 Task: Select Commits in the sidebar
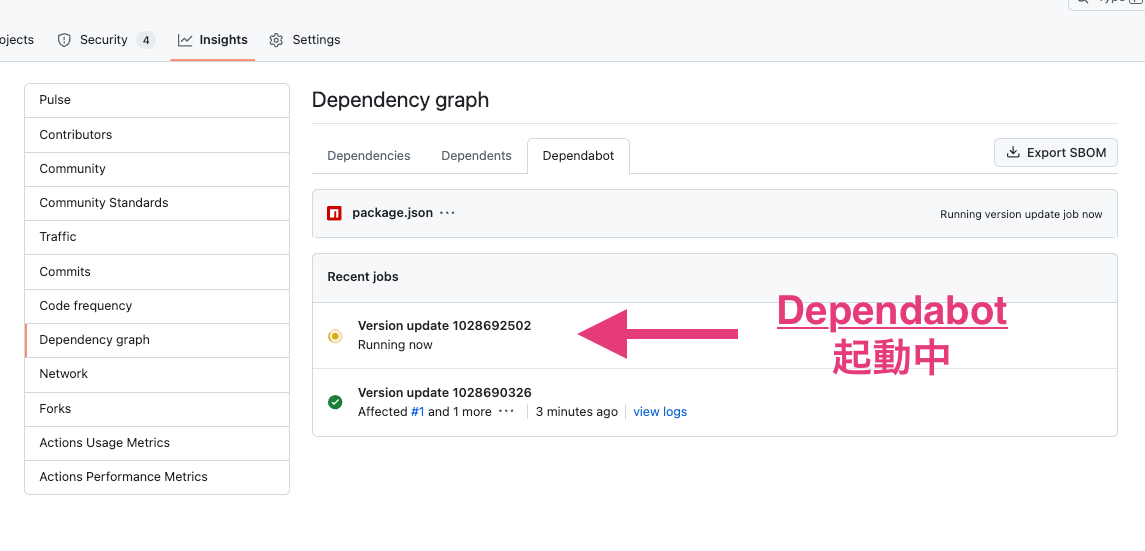tap(157, 271)
